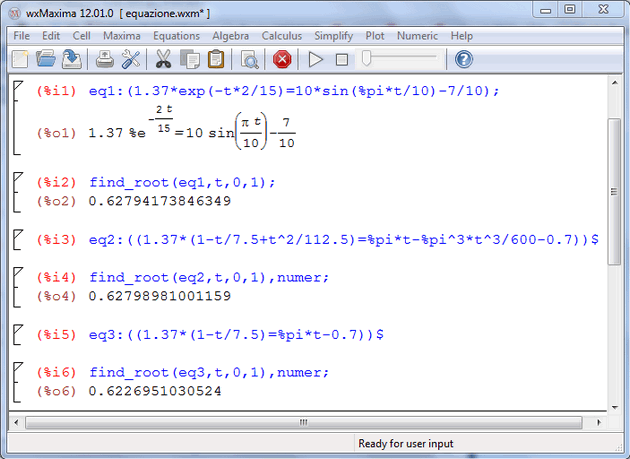Select output value 0.6226951030524
The width and height of the screenshot is (630, 459).
(x=155, y=391)
